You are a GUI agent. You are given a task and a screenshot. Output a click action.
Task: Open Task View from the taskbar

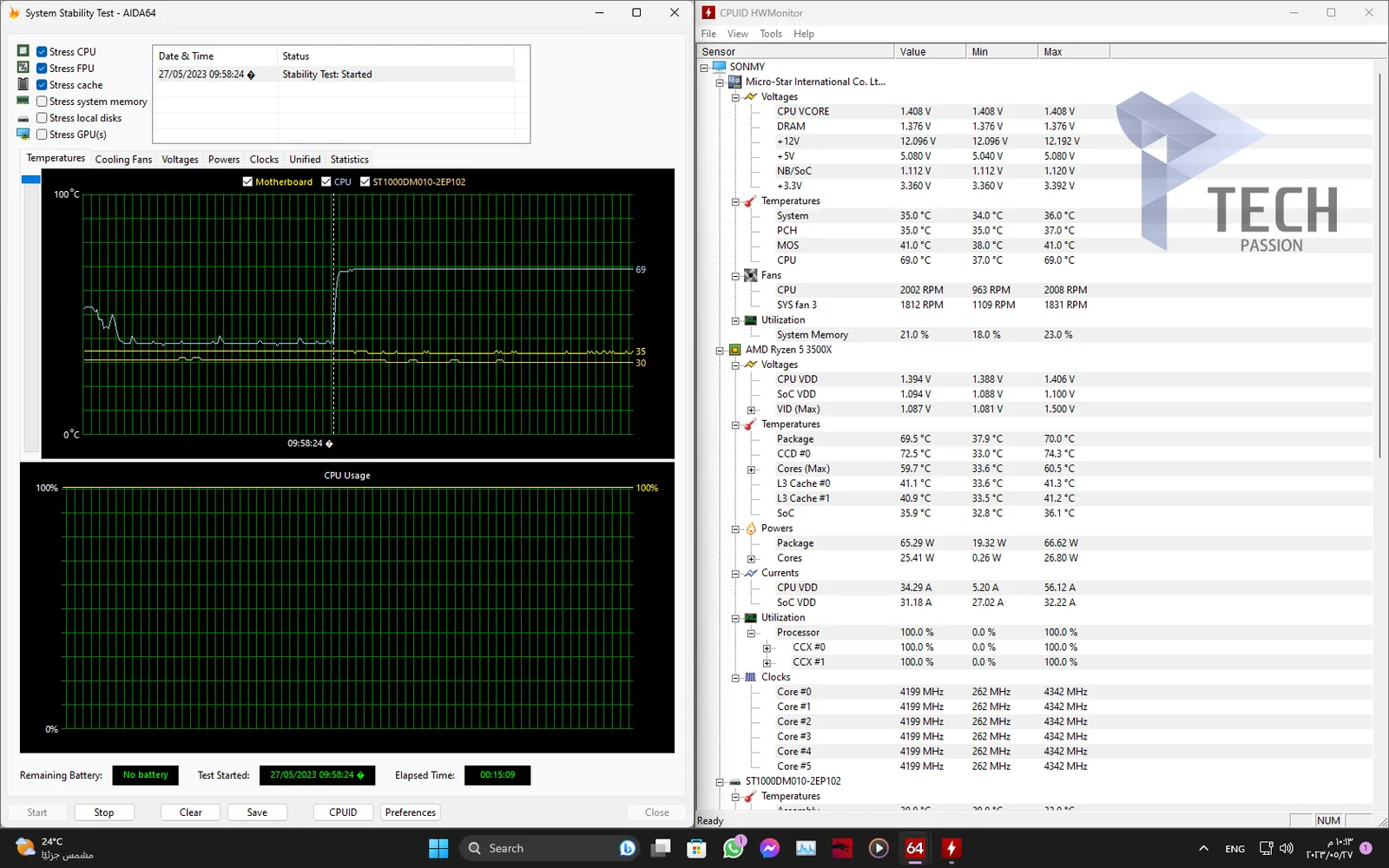[x=662, y=848]
